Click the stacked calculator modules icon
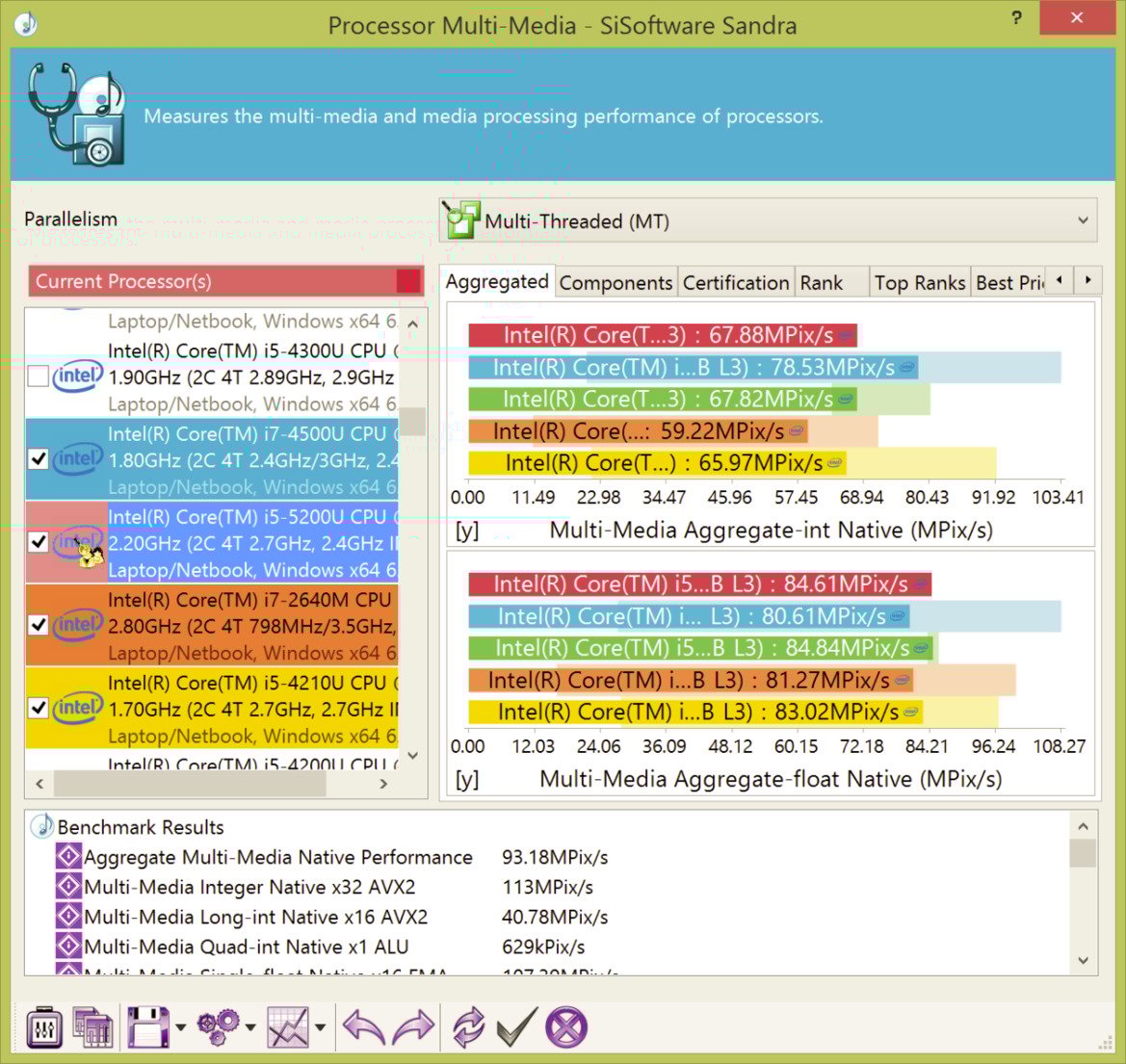Image resolution: width=1126 pixels, height=1064 pixels. 92,1027
